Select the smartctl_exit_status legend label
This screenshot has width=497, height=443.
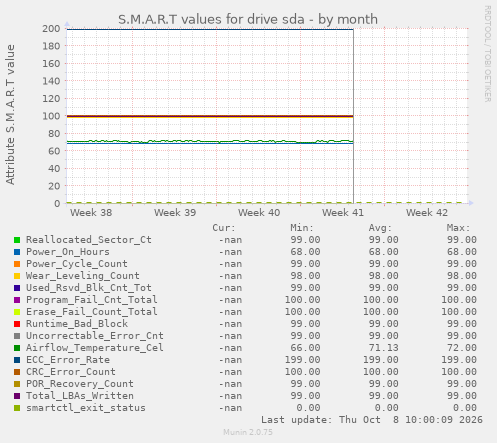(86, 408)
